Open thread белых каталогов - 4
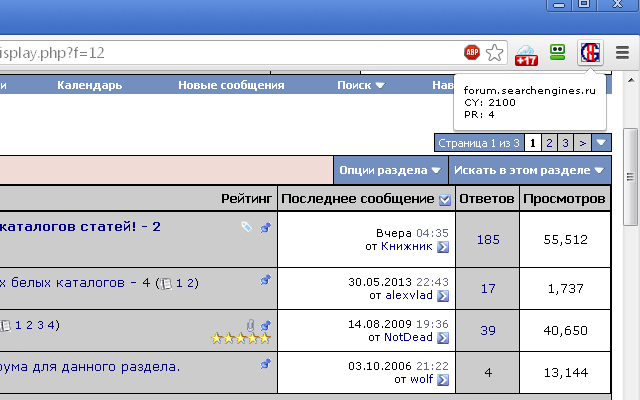 75,282
